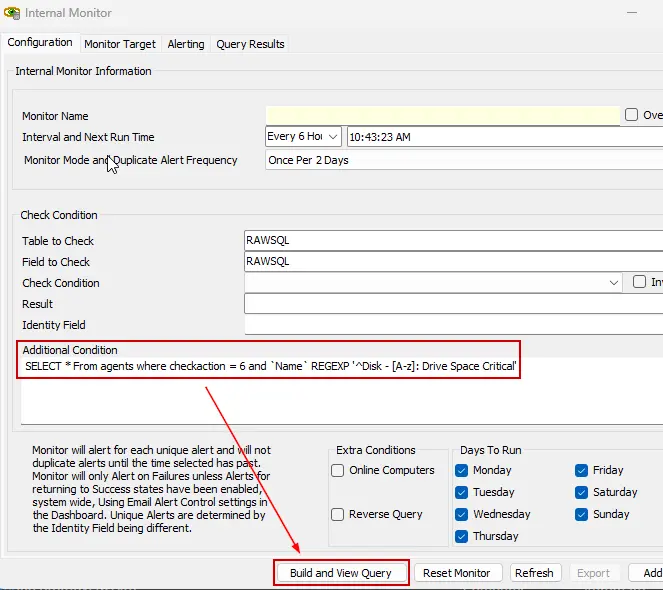Image resolution: width=663 pixels, height=590 pixels.
Task: Open the Monitor Target tab
Action: click(120, 44)
